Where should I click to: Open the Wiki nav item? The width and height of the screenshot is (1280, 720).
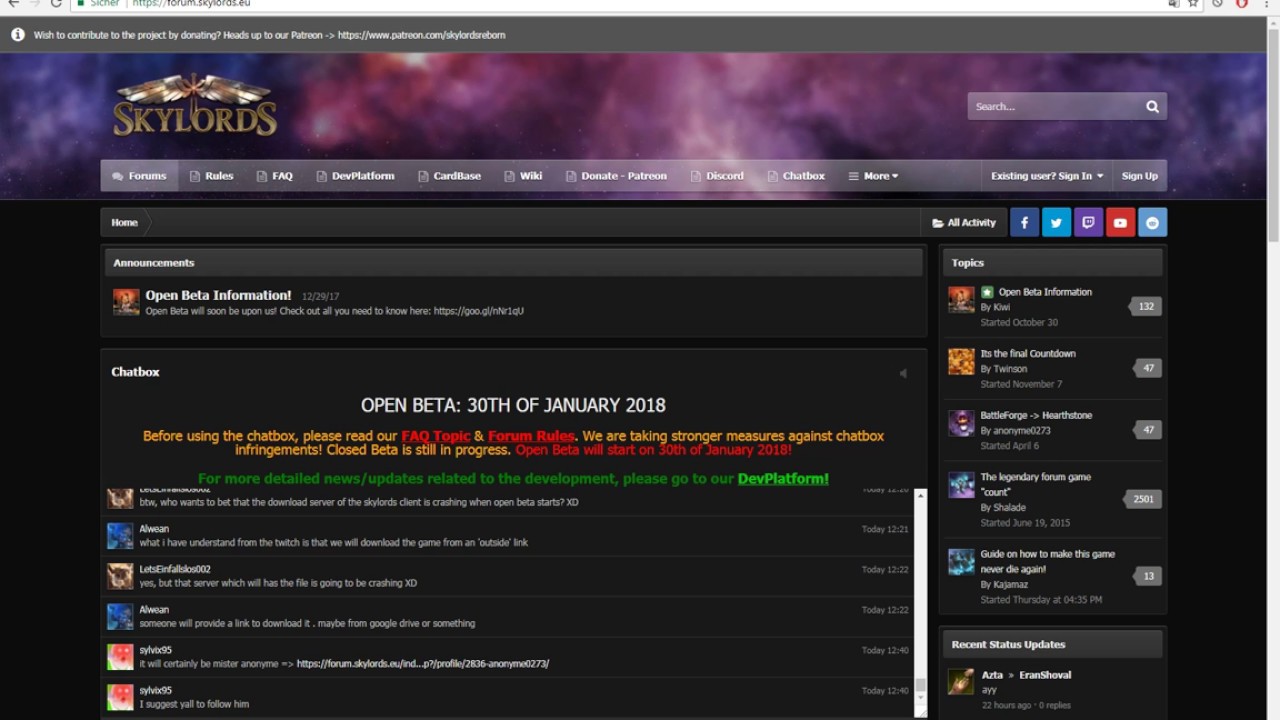coord(523,176)
